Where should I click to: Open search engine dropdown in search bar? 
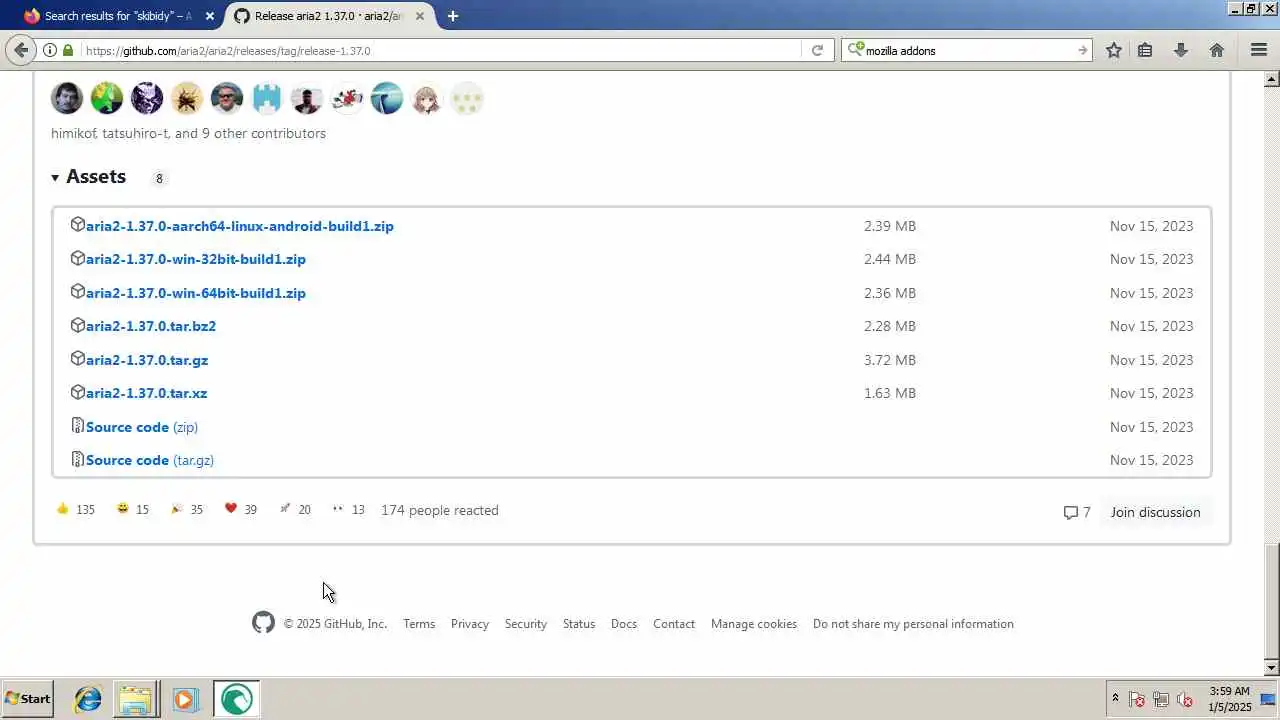pos(855,50)
